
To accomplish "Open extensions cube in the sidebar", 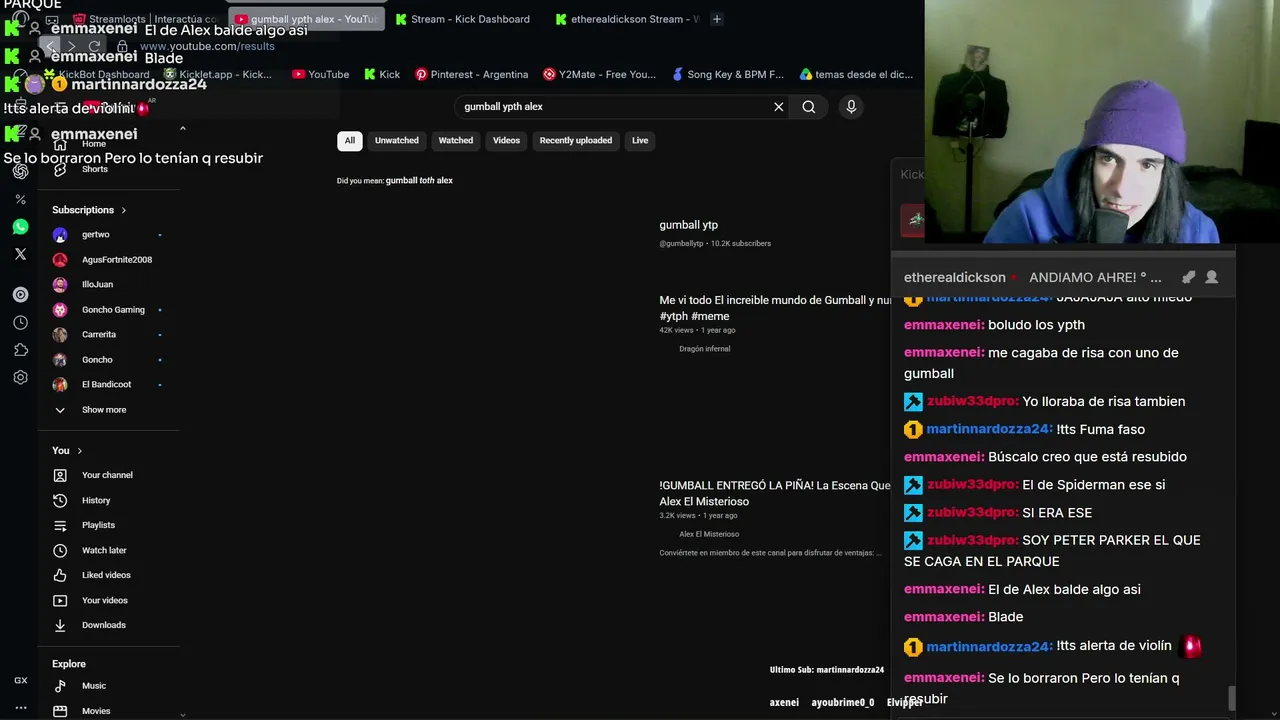I will tap(20, 350).
